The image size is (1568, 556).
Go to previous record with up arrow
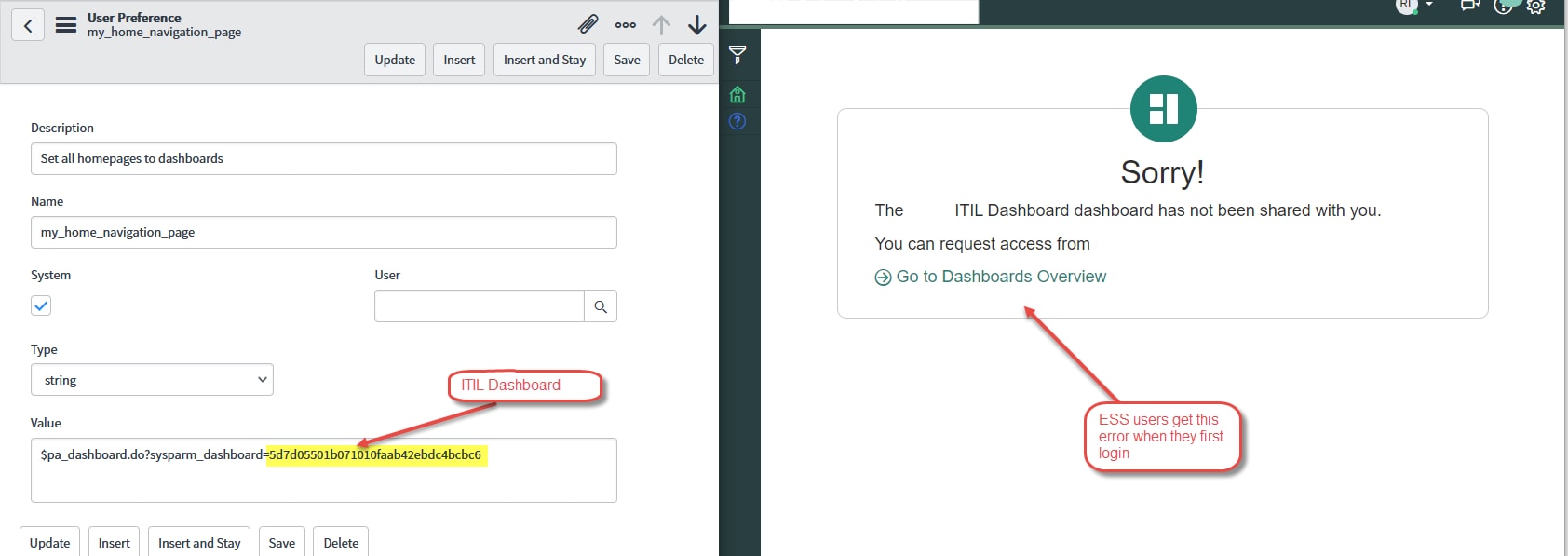click(x=661, y=25)
